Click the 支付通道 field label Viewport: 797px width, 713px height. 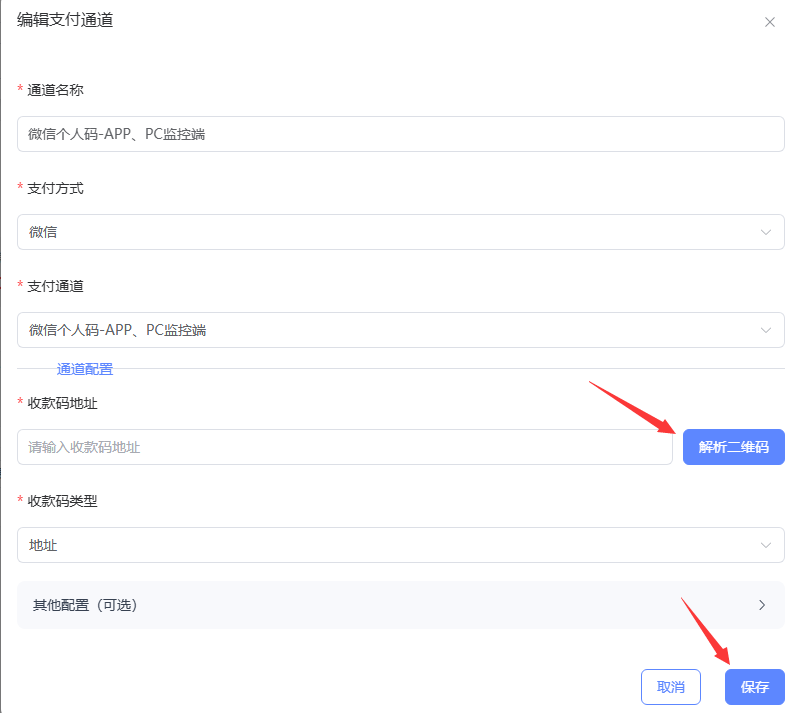pyautogui.click(x=55, y=286)
